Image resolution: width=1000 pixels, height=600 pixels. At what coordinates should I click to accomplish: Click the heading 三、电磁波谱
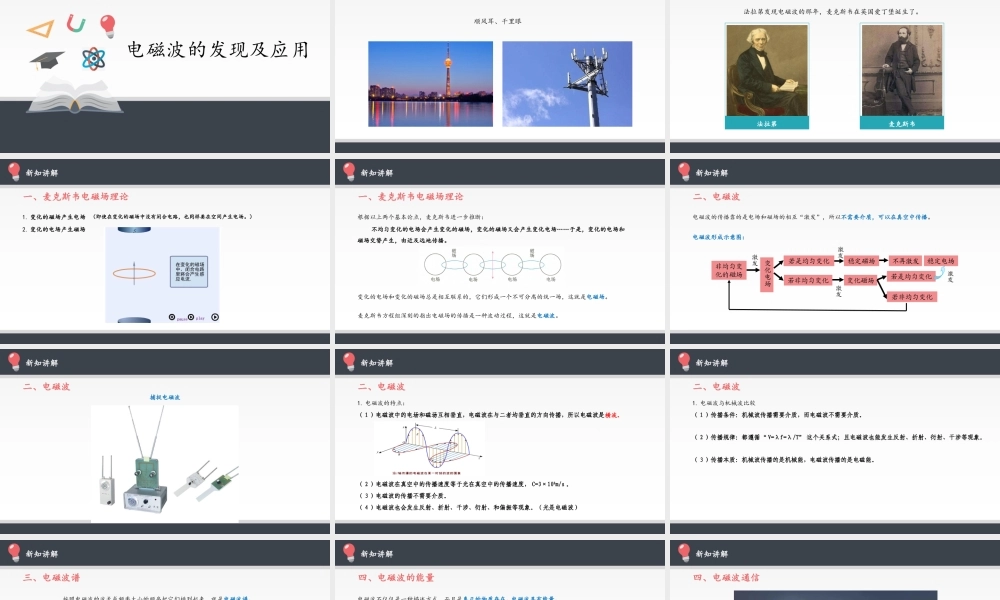pyautogui.click(x=52, y=578)
